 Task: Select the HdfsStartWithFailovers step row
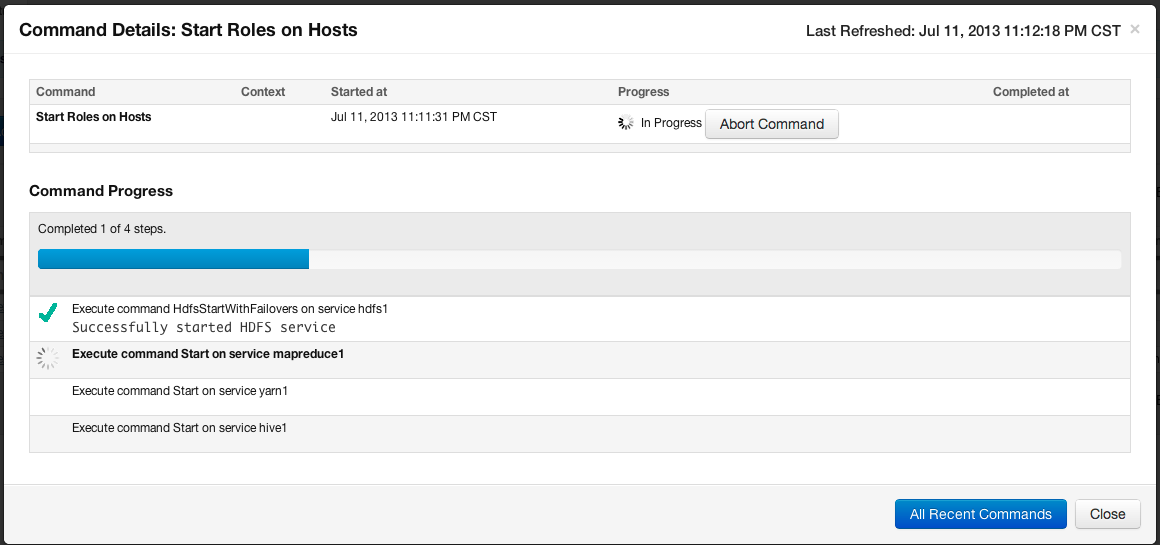pyautogui.click(x=579, y=319)
